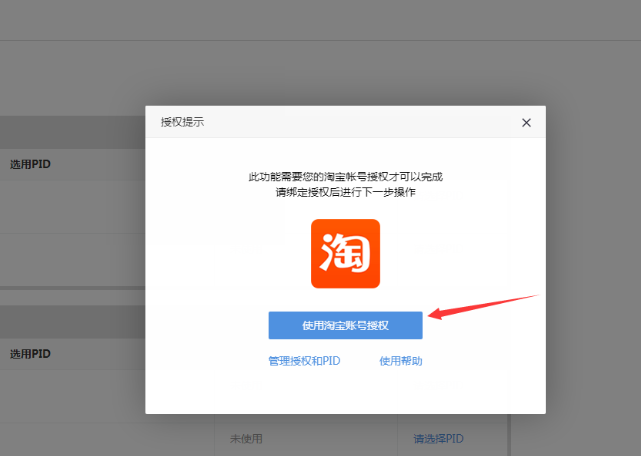
Task: Click the 授权提示 dialog title text
Action: tap(182, 122)
